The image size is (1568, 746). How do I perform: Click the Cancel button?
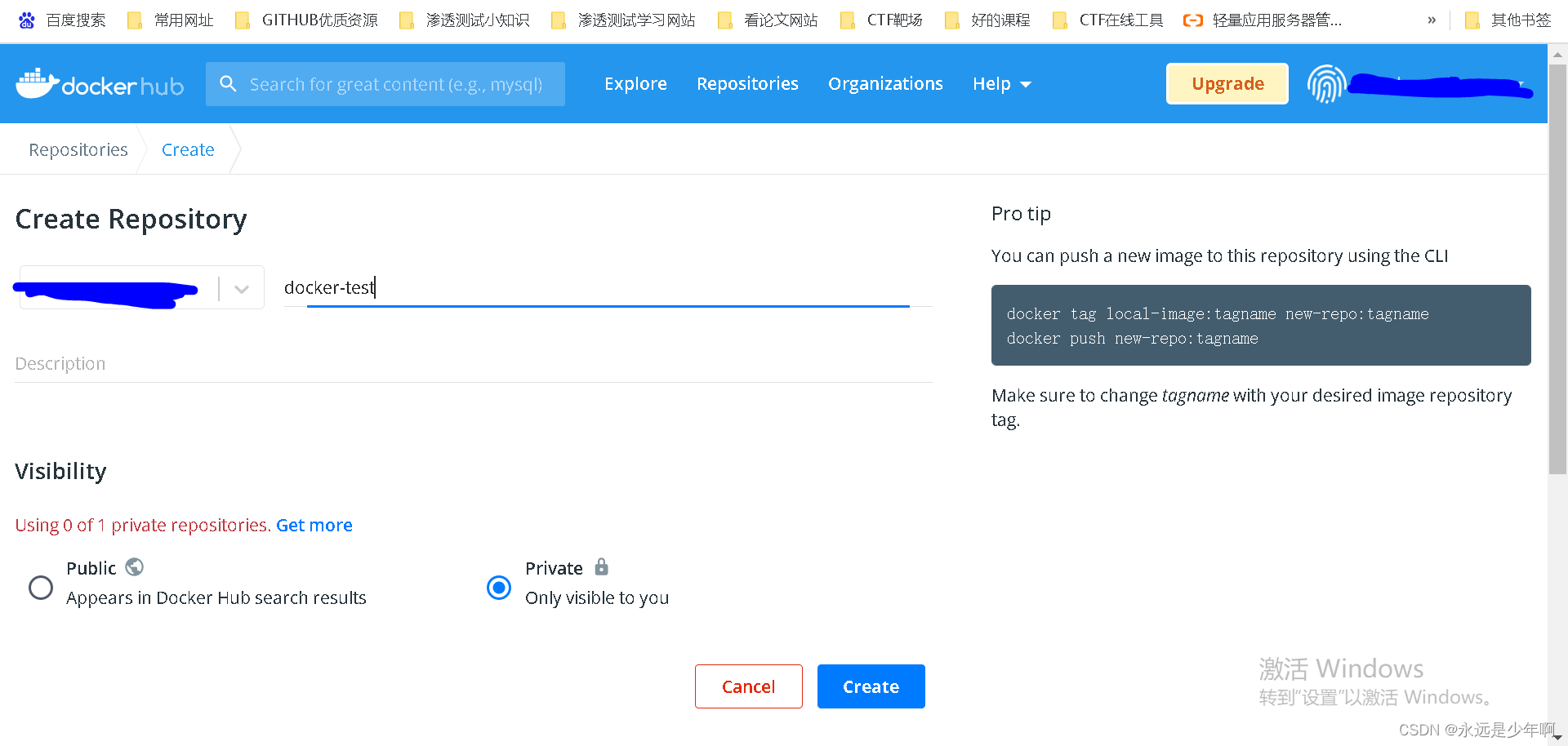point(749,686)
